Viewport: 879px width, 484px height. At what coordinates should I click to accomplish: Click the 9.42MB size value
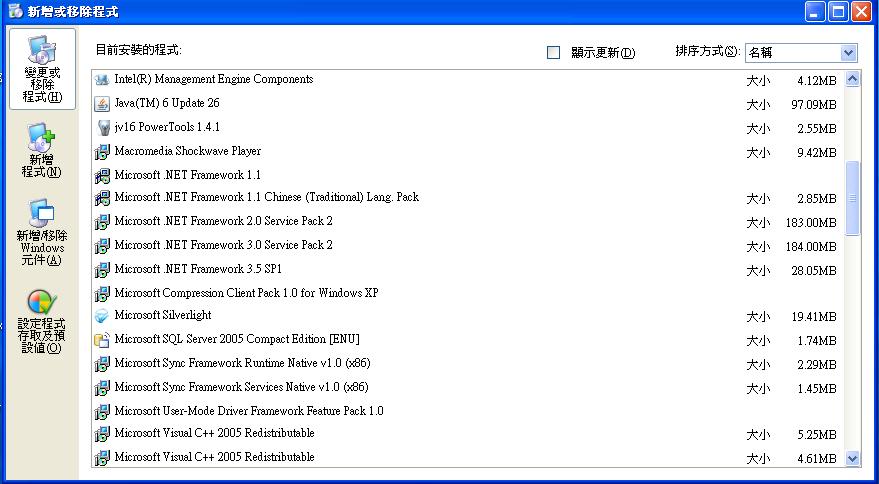pyautogui.click(x=817, y=153)
